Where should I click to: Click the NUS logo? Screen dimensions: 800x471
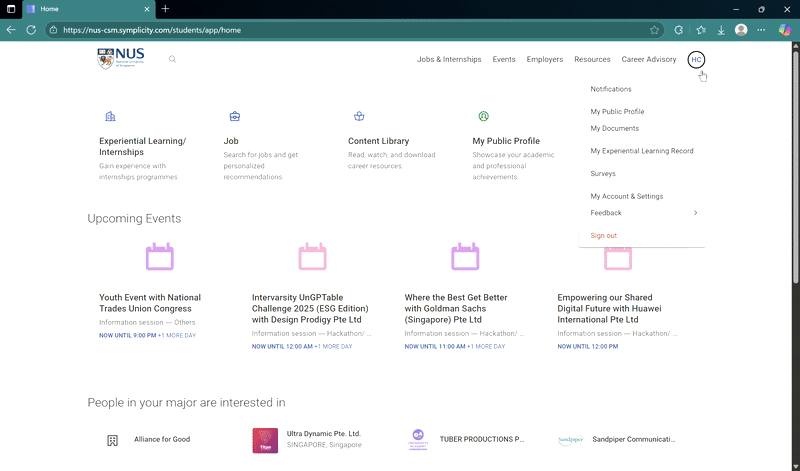click(x=120, y=59)
